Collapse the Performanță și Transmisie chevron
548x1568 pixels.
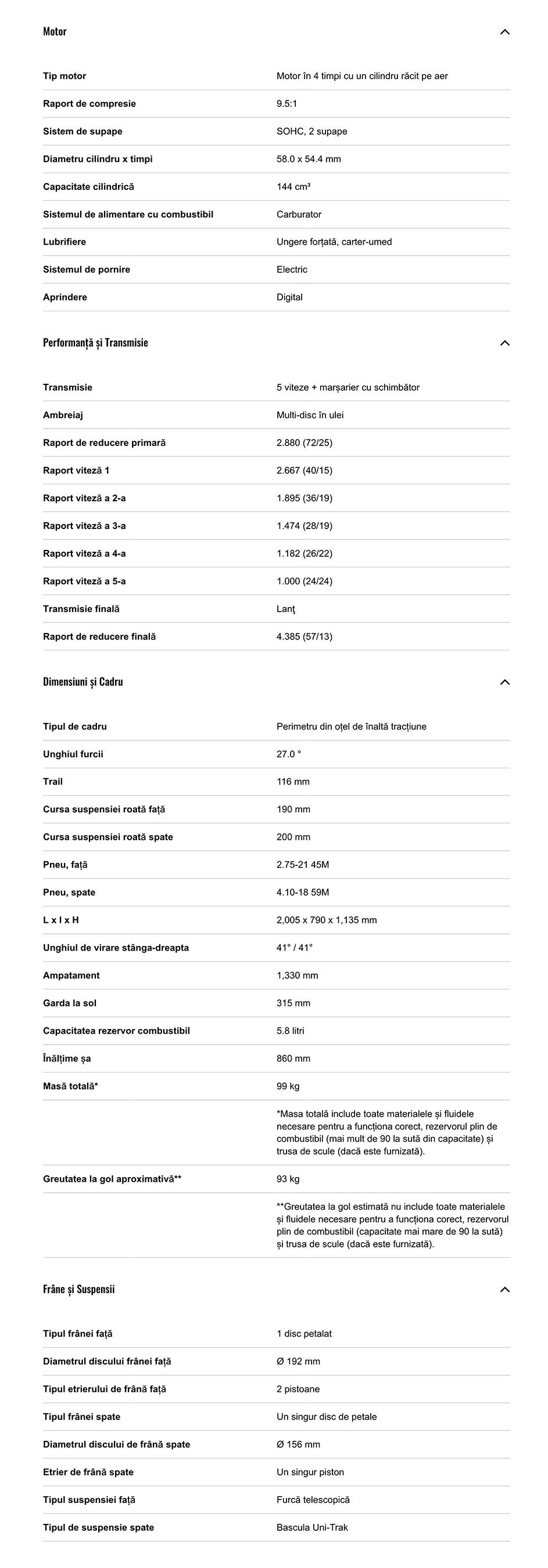(x=504, y=343)
